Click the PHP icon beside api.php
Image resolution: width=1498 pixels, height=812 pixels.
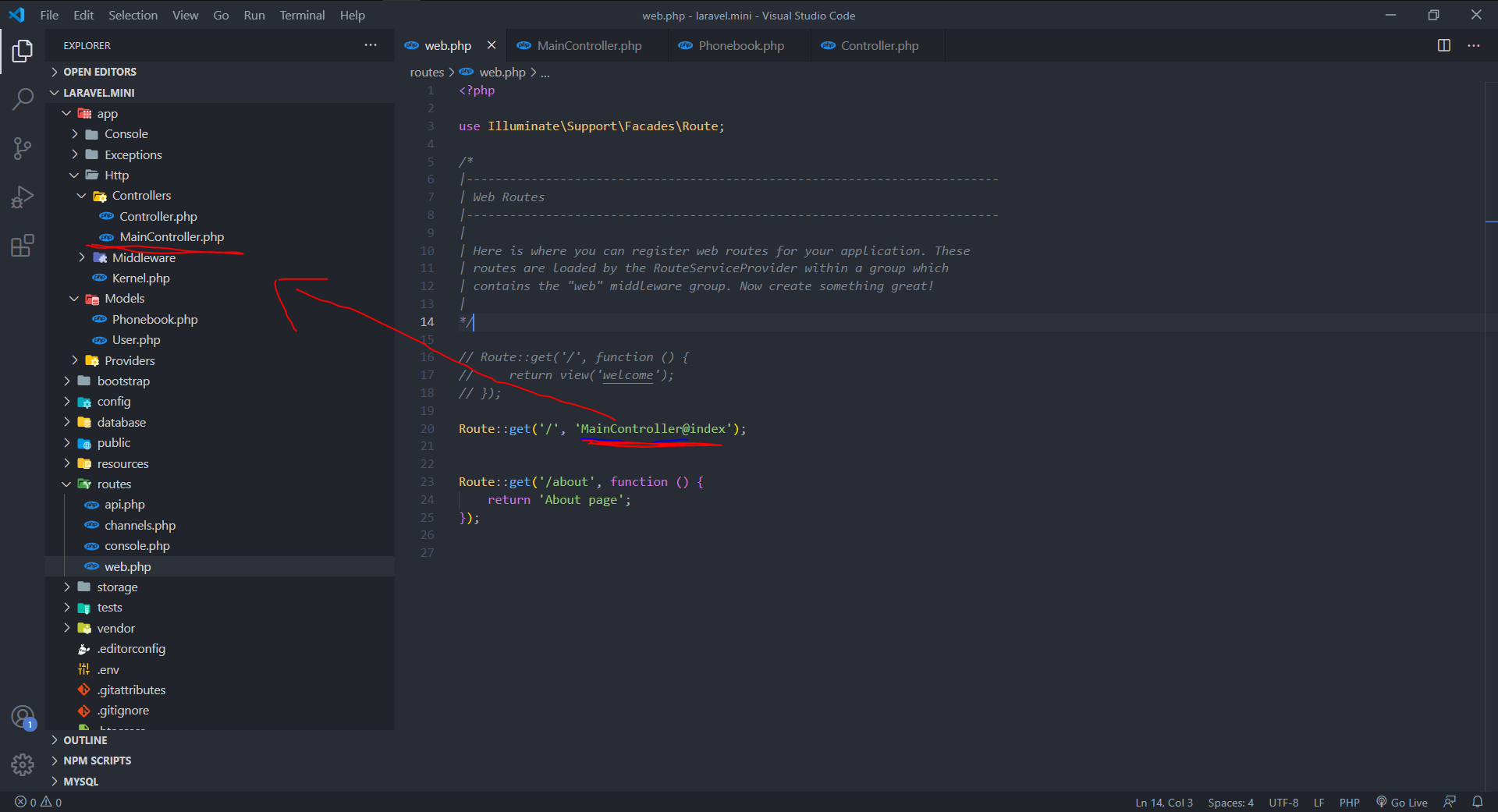(91, 505)
